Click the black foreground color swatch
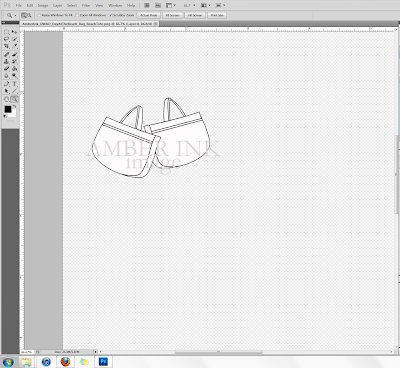This screenshot has height=368, width=400. pyautogui.click(x=8, y=109)
